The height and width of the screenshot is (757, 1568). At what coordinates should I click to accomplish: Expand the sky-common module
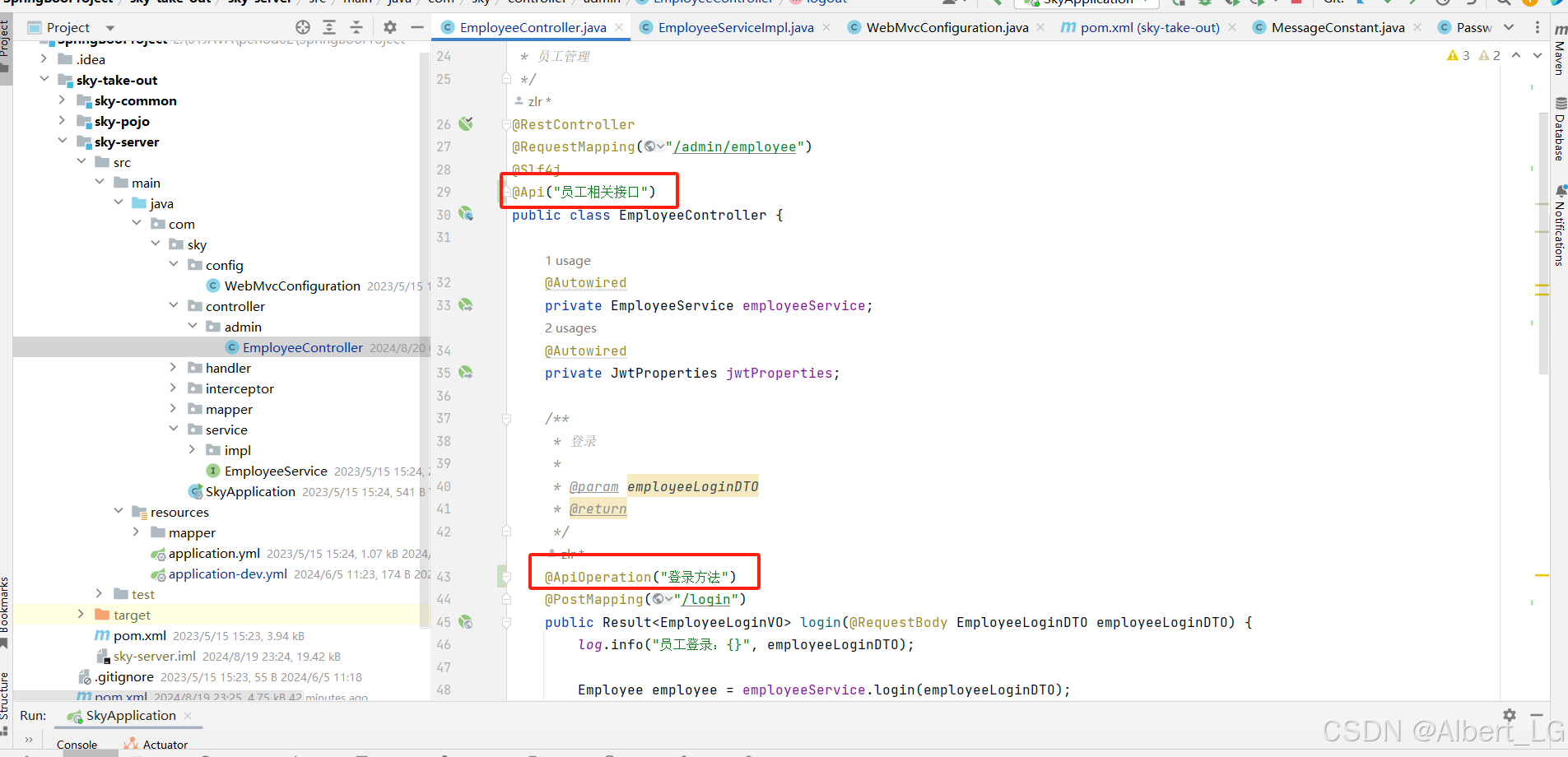click(x=62, y=100)
